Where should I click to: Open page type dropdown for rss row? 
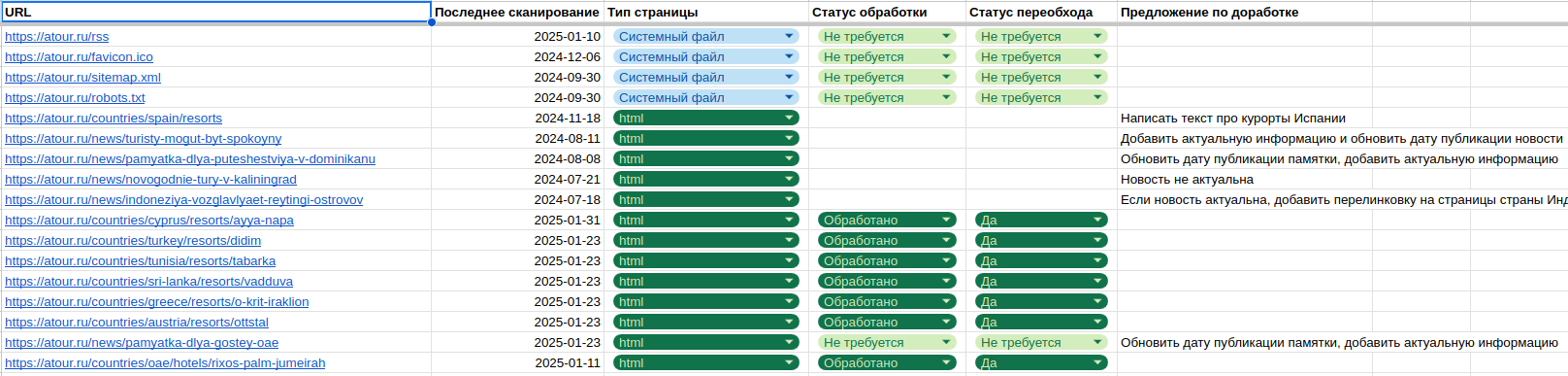tap(706, 37)
